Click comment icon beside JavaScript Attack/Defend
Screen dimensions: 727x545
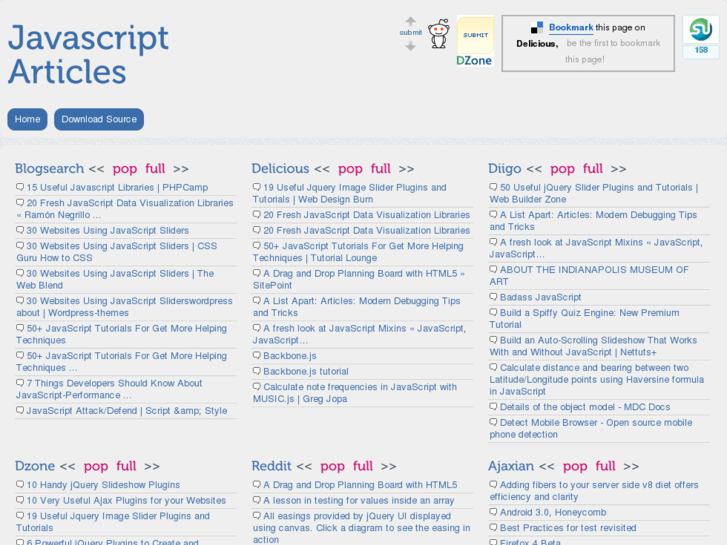click(20, 410)
